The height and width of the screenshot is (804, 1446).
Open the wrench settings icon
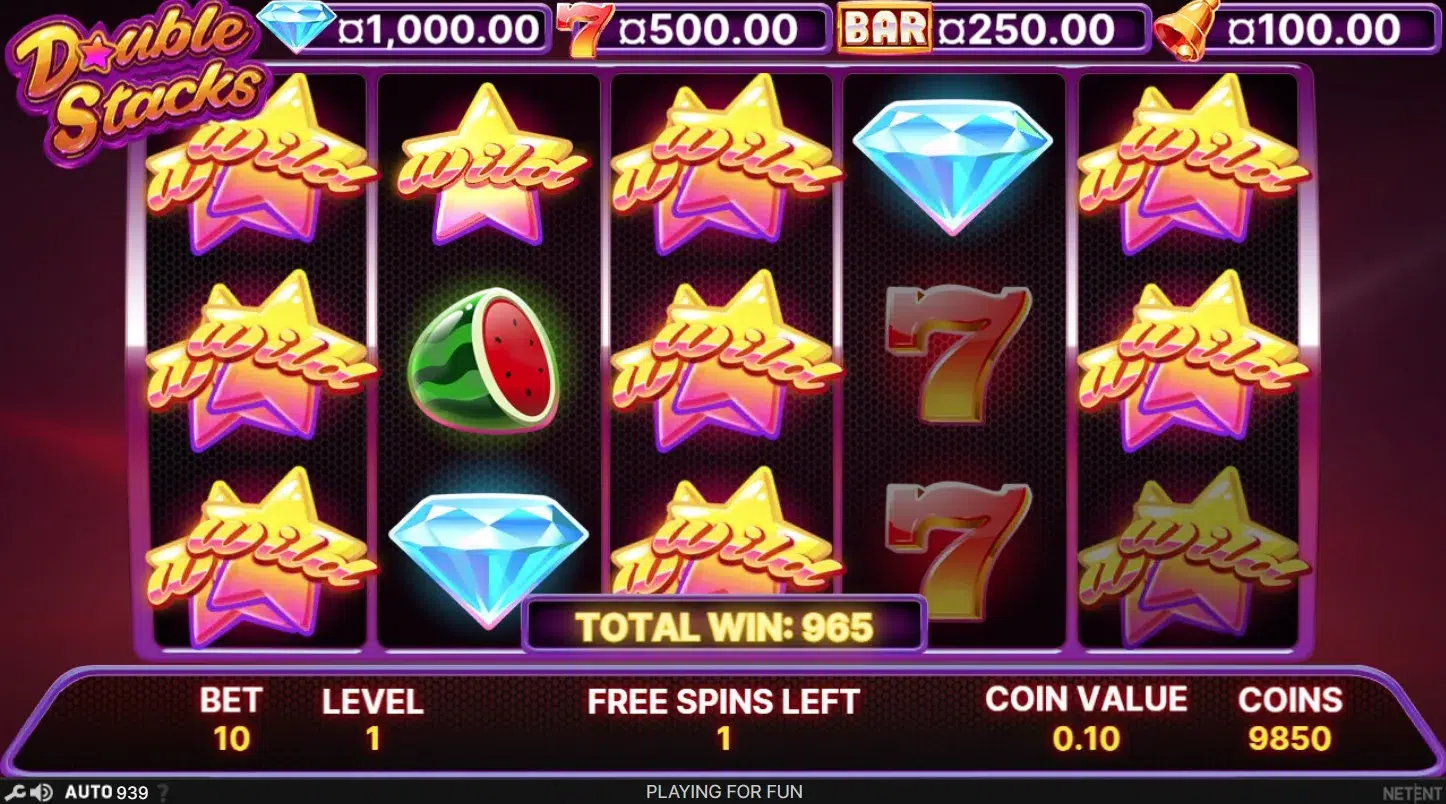(16, 793)
